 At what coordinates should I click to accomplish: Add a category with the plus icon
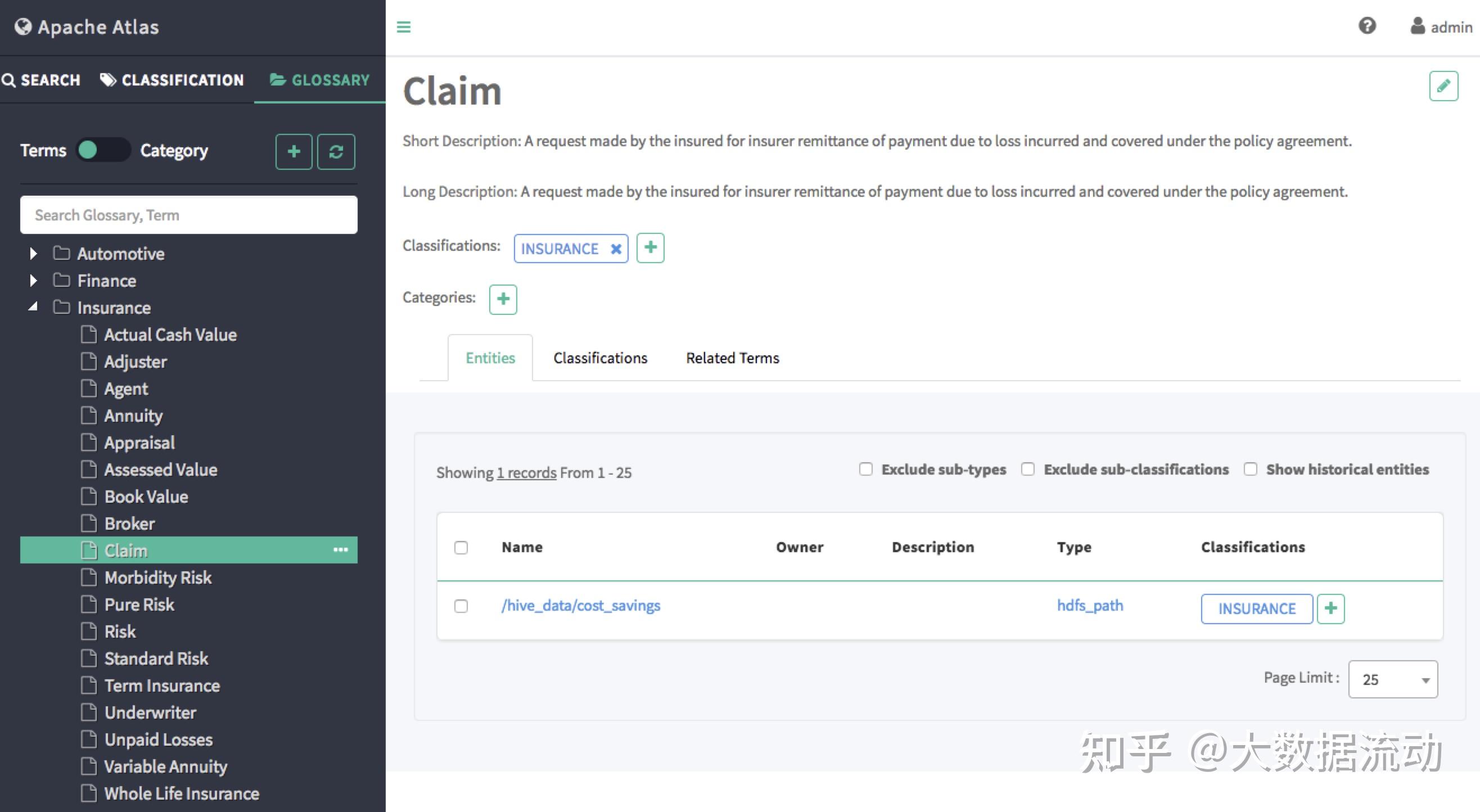point(503,299)
